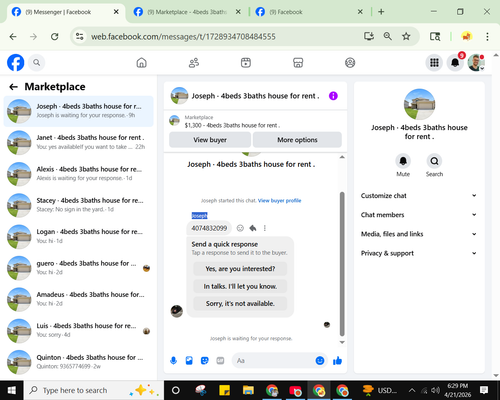
Task: Click the listing thumbnail in Marketplace banner
Action: [x=174, y=121]
